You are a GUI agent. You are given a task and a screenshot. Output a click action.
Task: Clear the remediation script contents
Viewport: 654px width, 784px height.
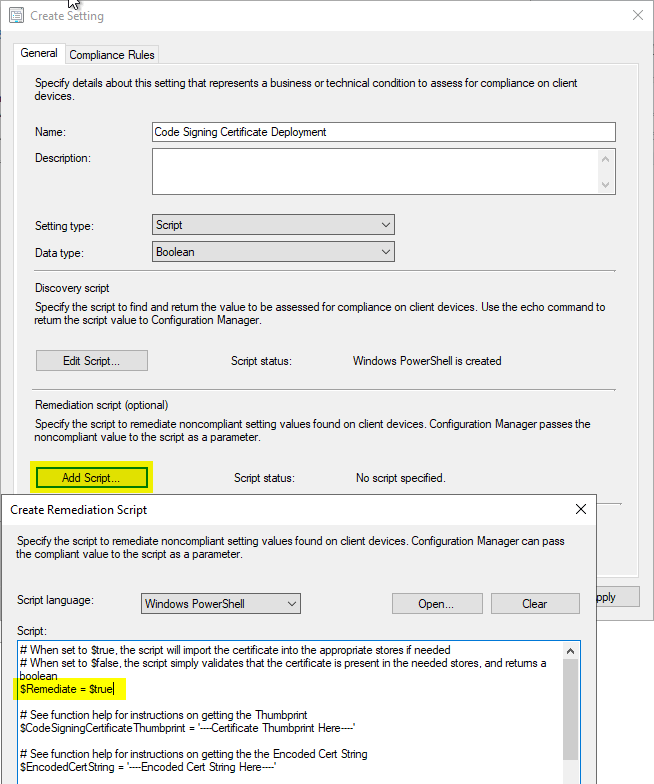coord(535,604)
